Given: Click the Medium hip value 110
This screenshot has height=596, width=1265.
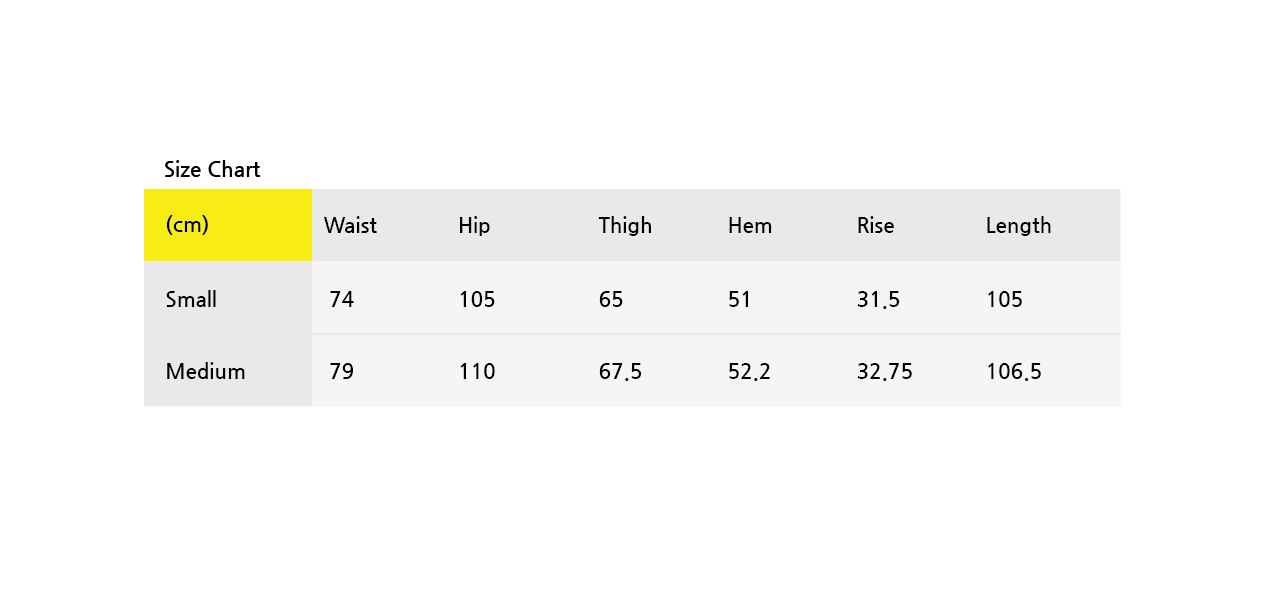Looking at the screenshot, I should point(477,371).
